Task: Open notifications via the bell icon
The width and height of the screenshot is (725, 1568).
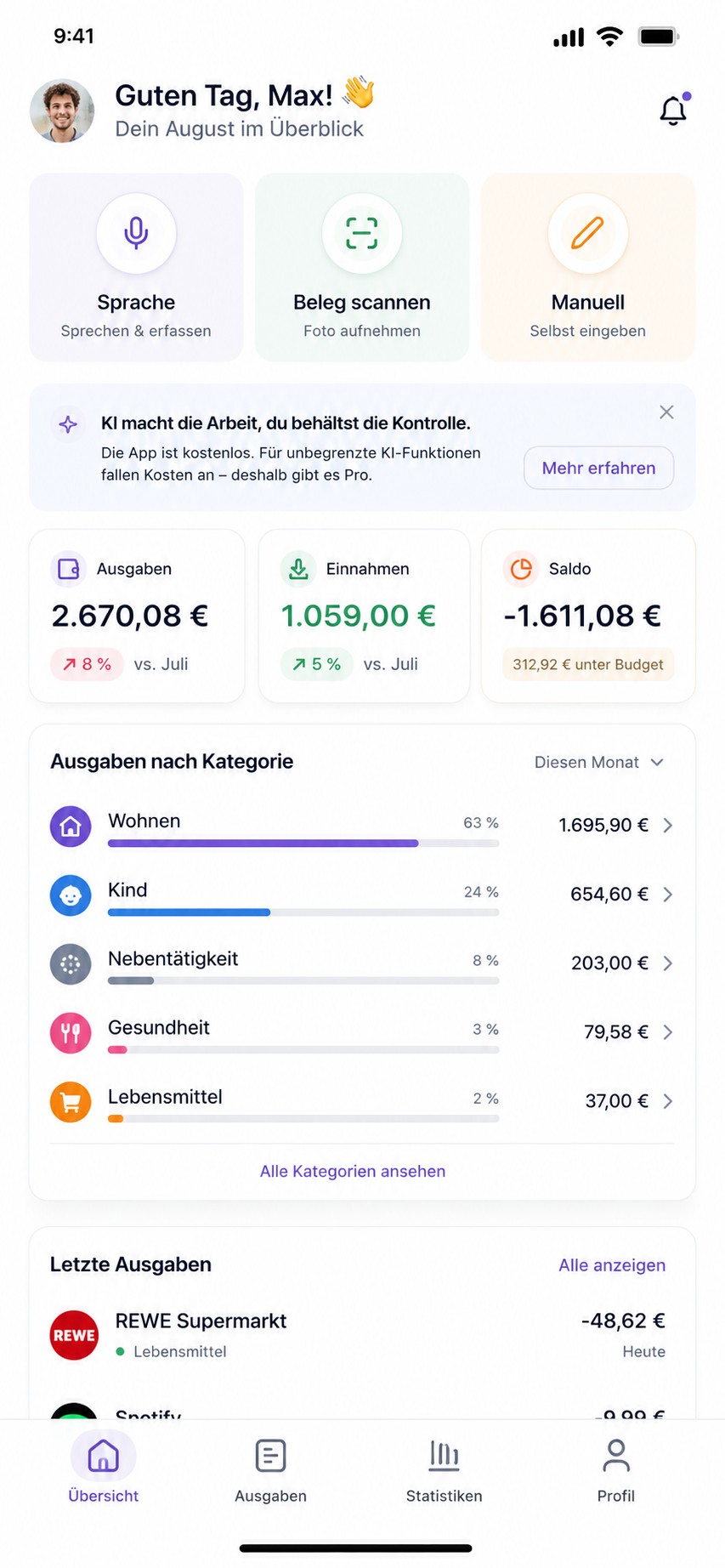Action: tap(673, 111)
